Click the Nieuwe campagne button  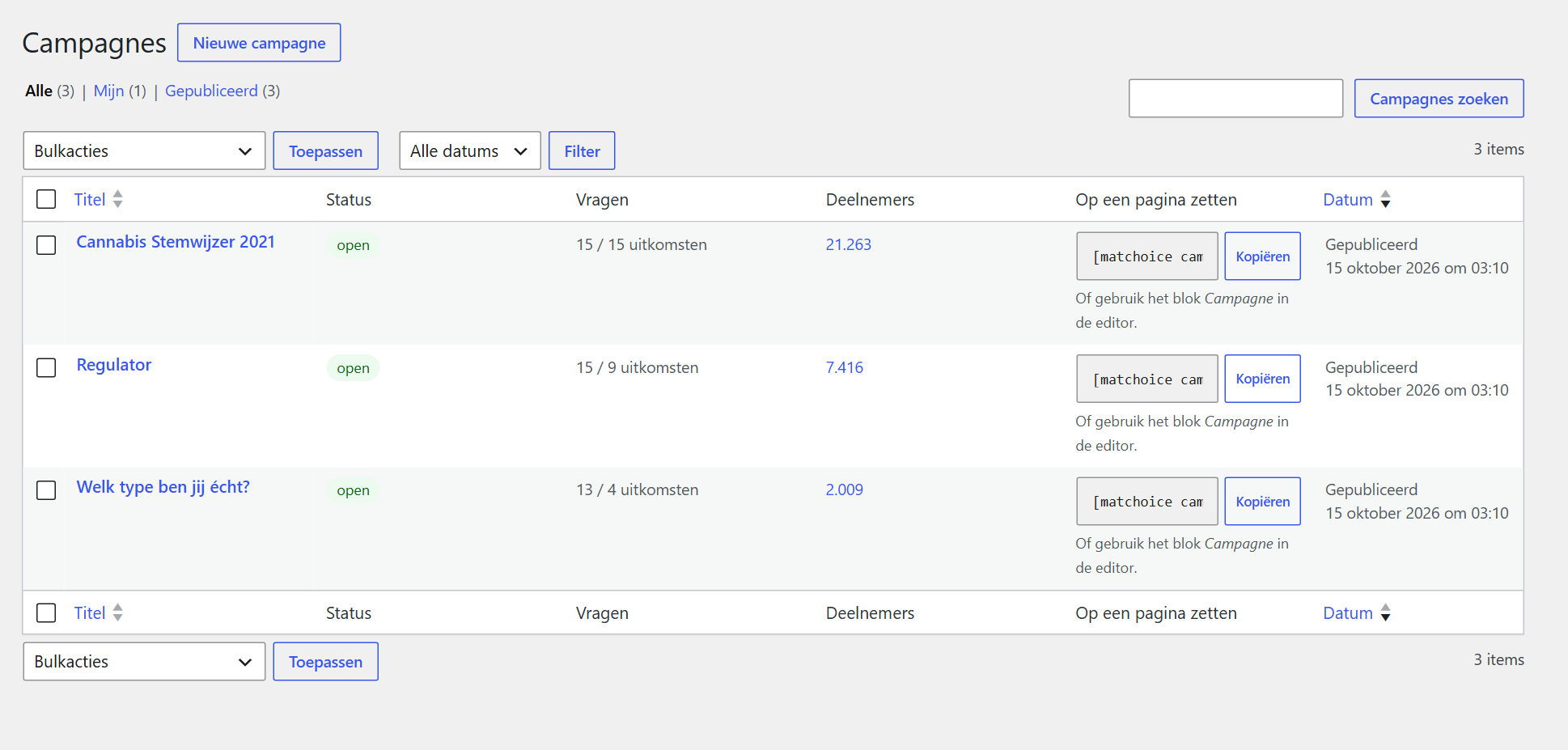point(259,43)
